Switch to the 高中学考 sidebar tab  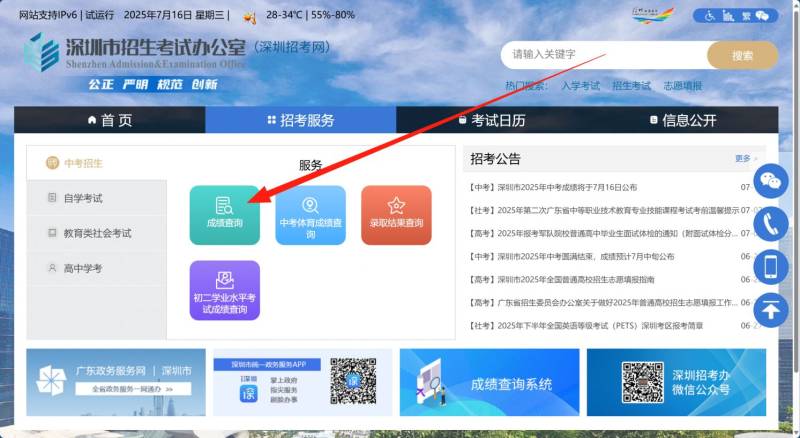tap(83, 268)
